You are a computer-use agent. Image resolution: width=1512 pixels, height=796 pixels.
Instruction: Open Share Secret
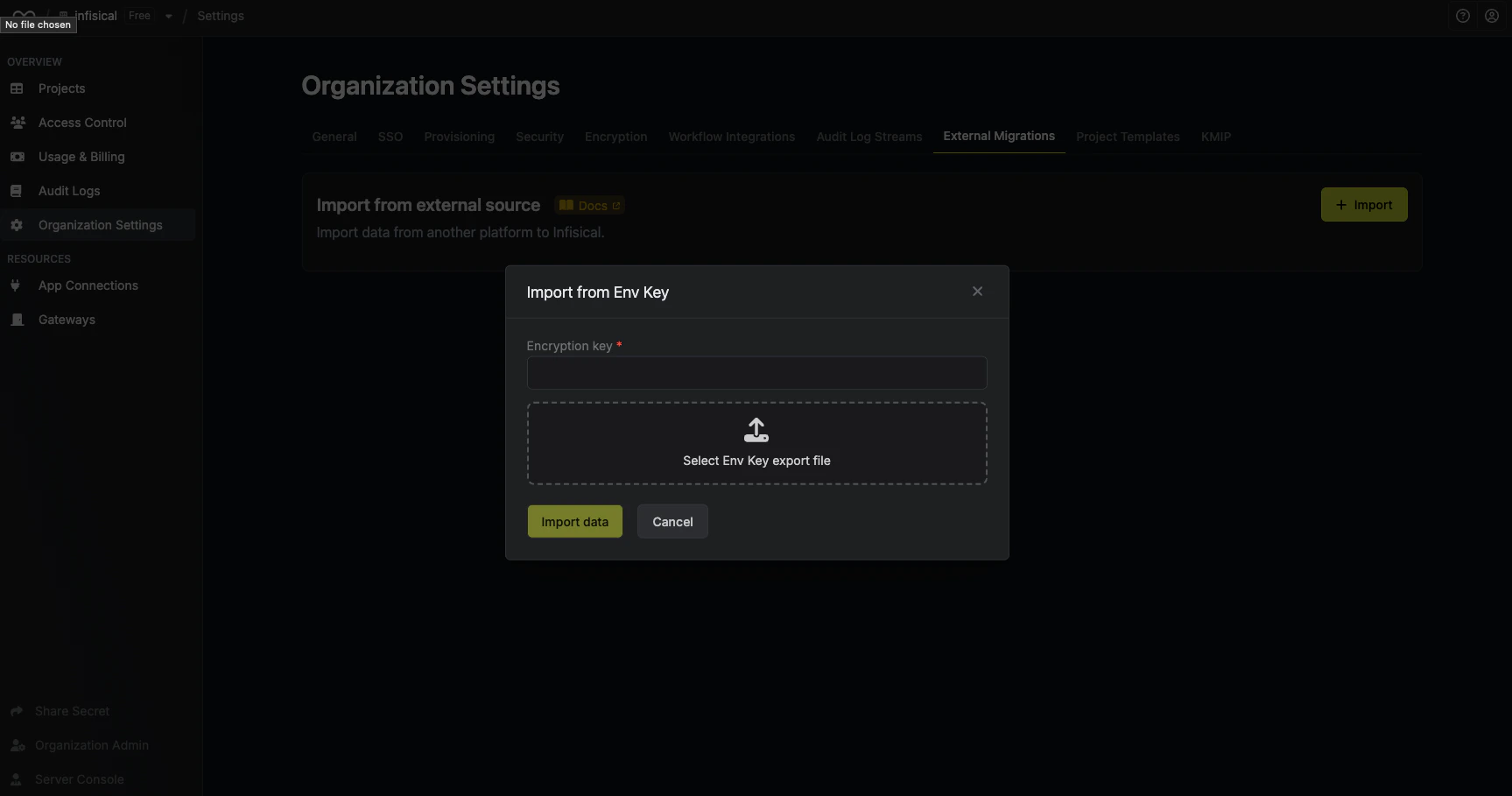pos(72,711)
